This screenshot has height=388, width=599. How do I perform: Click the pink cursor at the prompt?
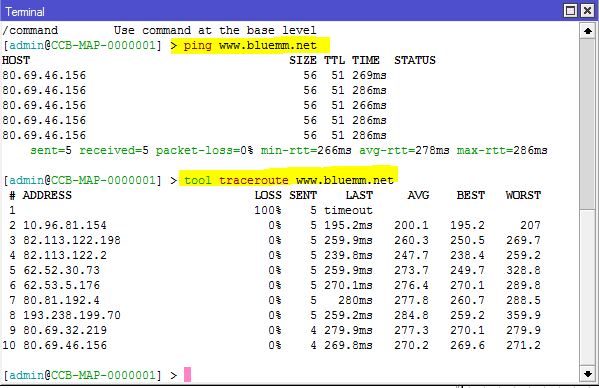pos(187,375)
